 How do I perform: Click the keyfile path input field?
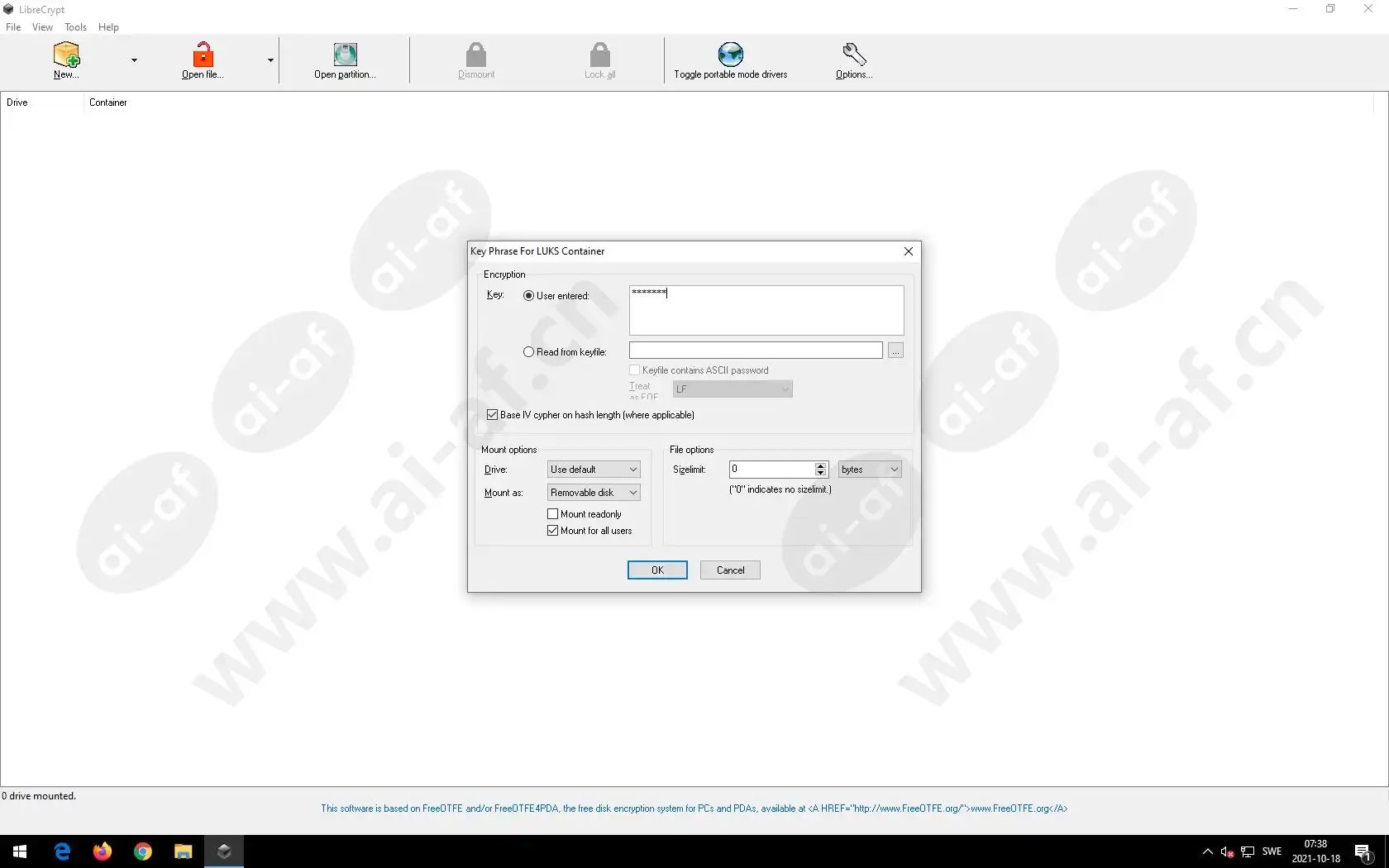(756, 351)
